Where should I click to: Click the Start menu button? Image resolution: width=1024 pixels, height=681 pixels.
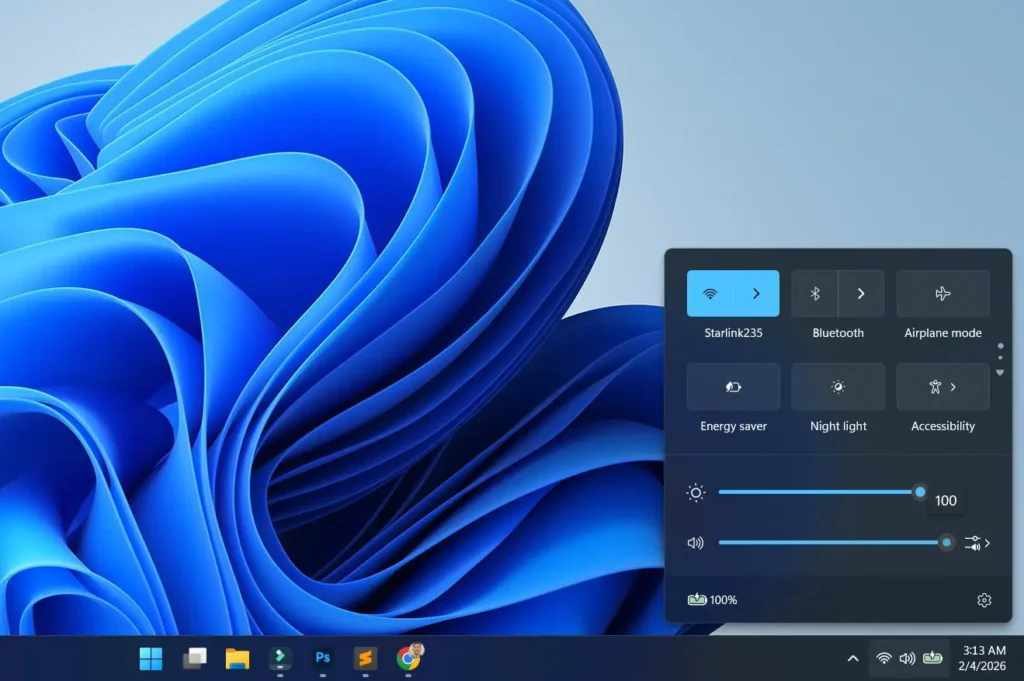tap(150, 659)
